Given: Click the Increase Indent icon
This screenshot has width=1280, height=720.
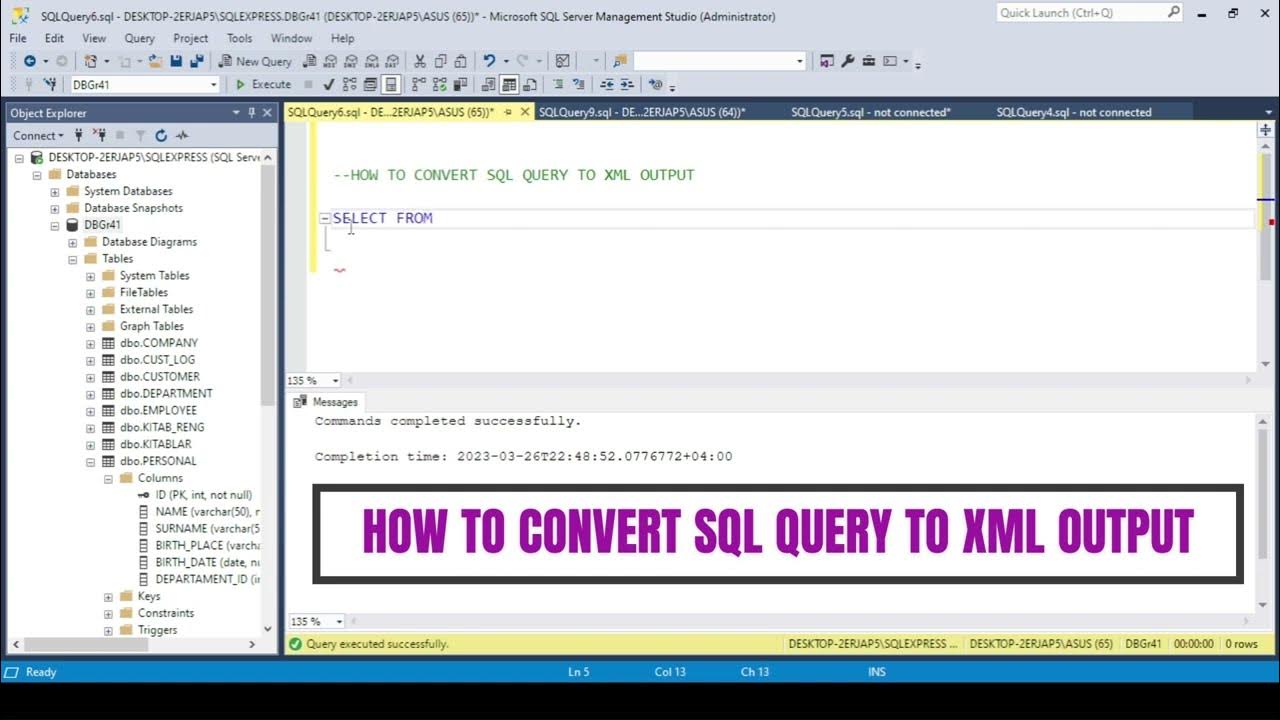Looking at the screenshot, I should click(x=627, y=84).
